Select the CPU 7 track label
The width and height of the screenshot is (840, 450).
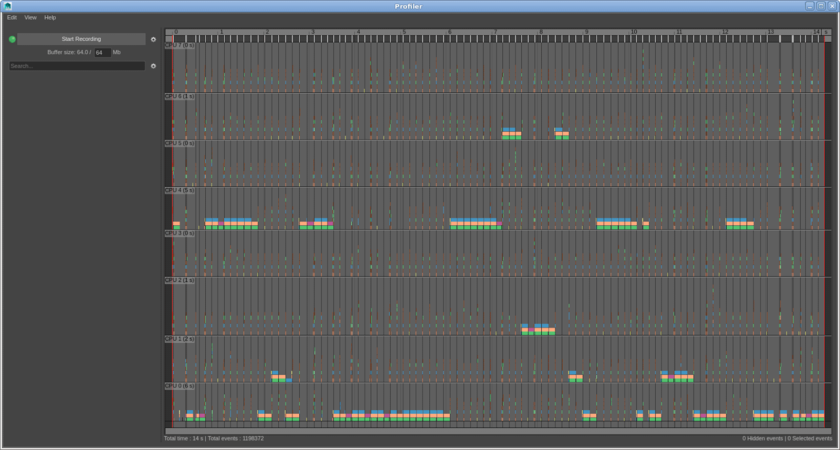(180, 46)
